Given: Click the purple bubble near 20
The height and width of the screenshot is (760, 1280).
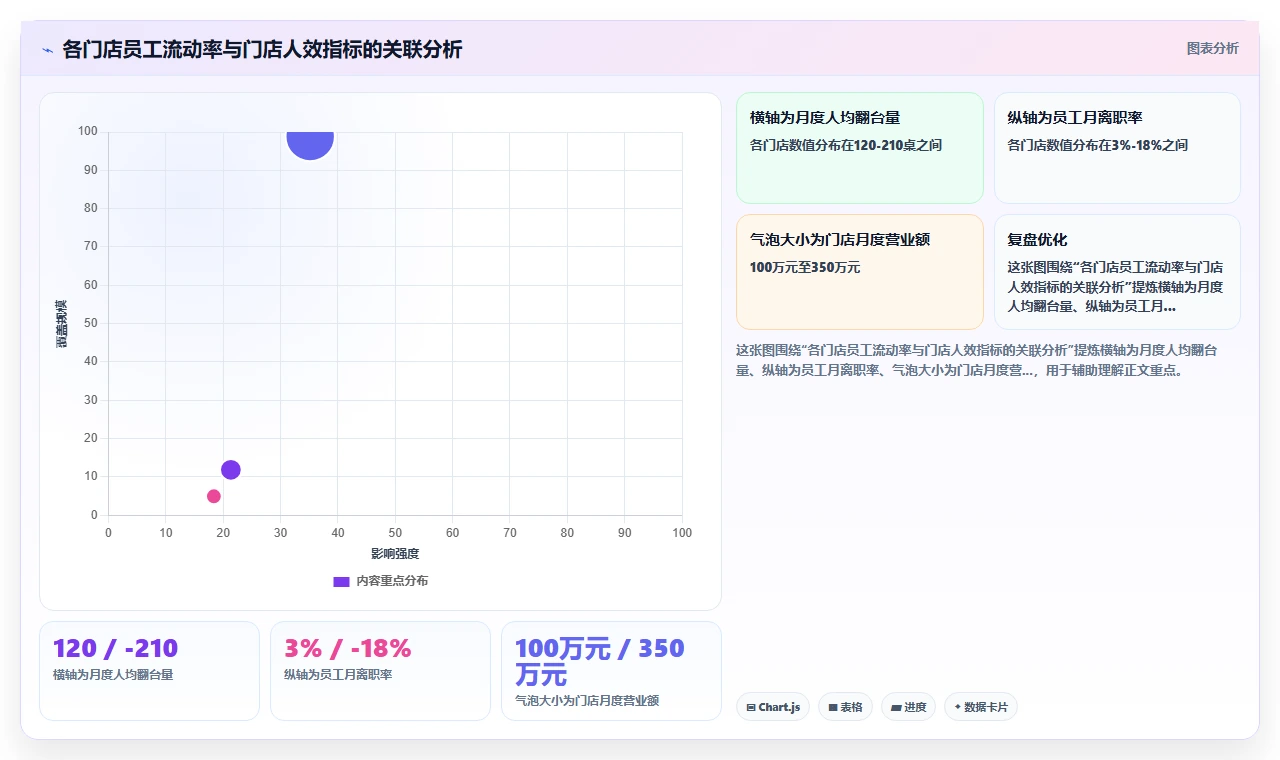Looking at the screenshot, I should point(231,470).
